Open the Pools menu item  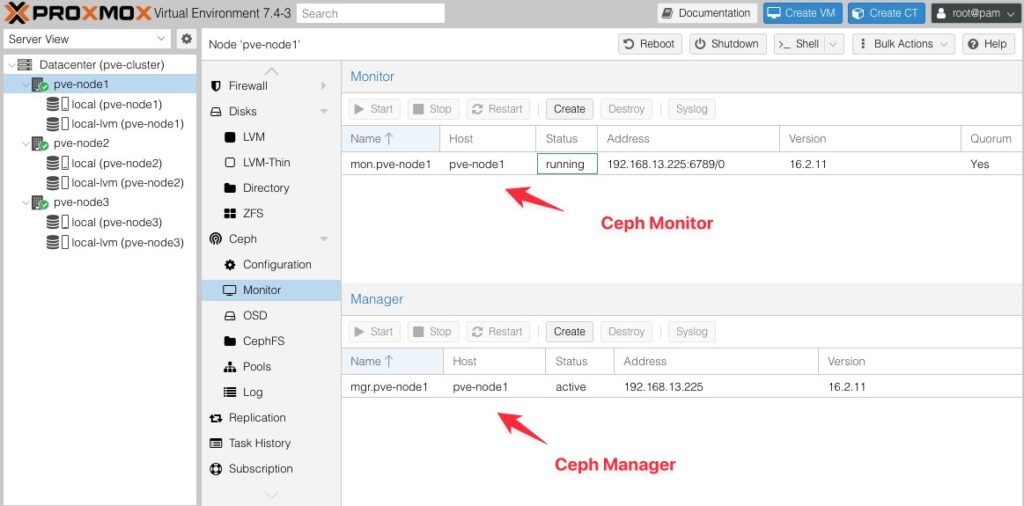[x=271, y=367]
